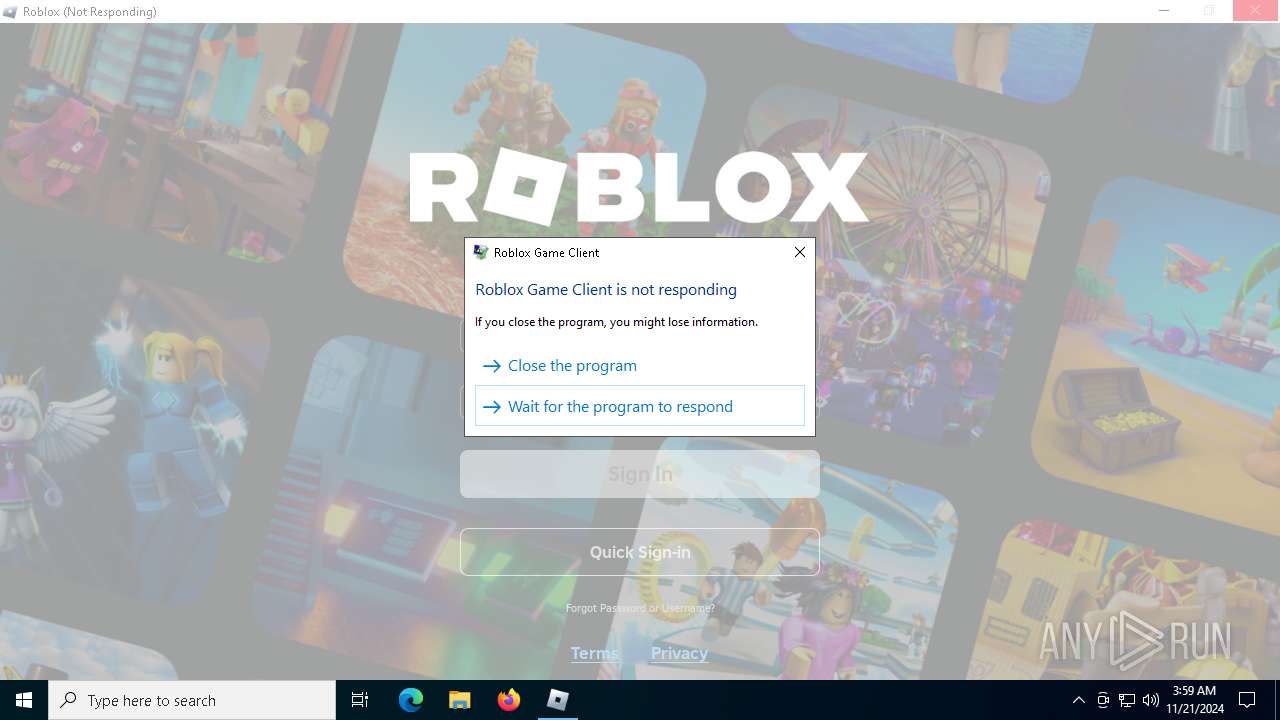The image size is (1280, 720).
Task: Click the Sign In button
Action: (x=640, y=474)
